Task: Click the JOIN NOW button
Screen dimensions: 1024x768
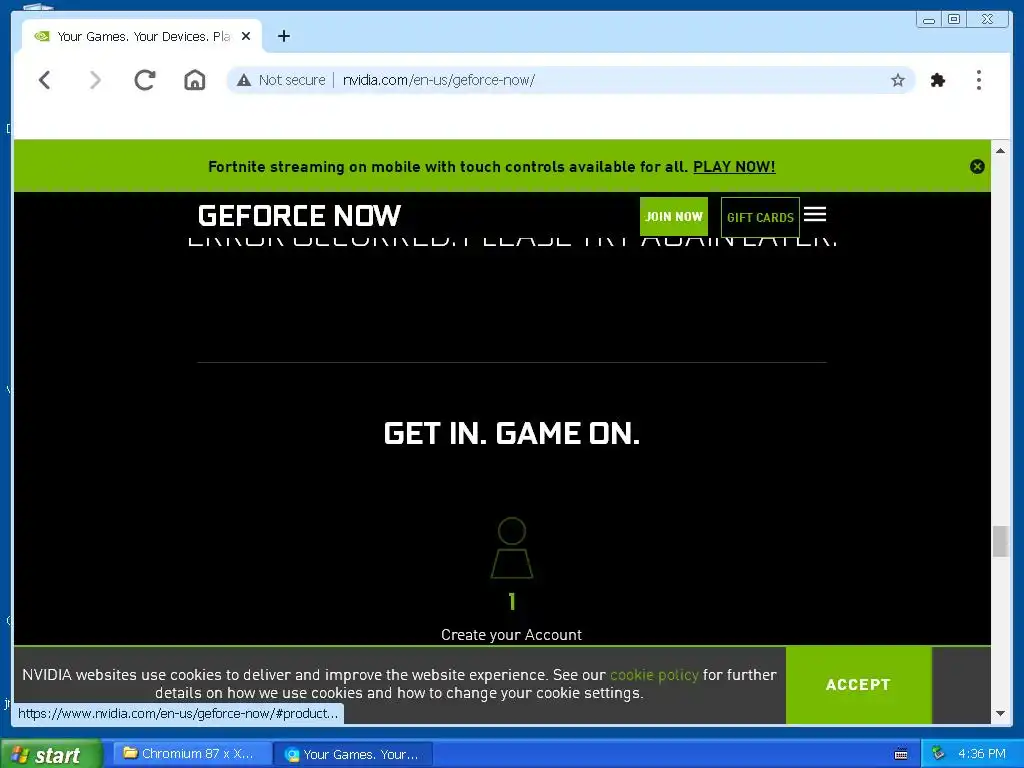Action: click(x=673, y=216)
